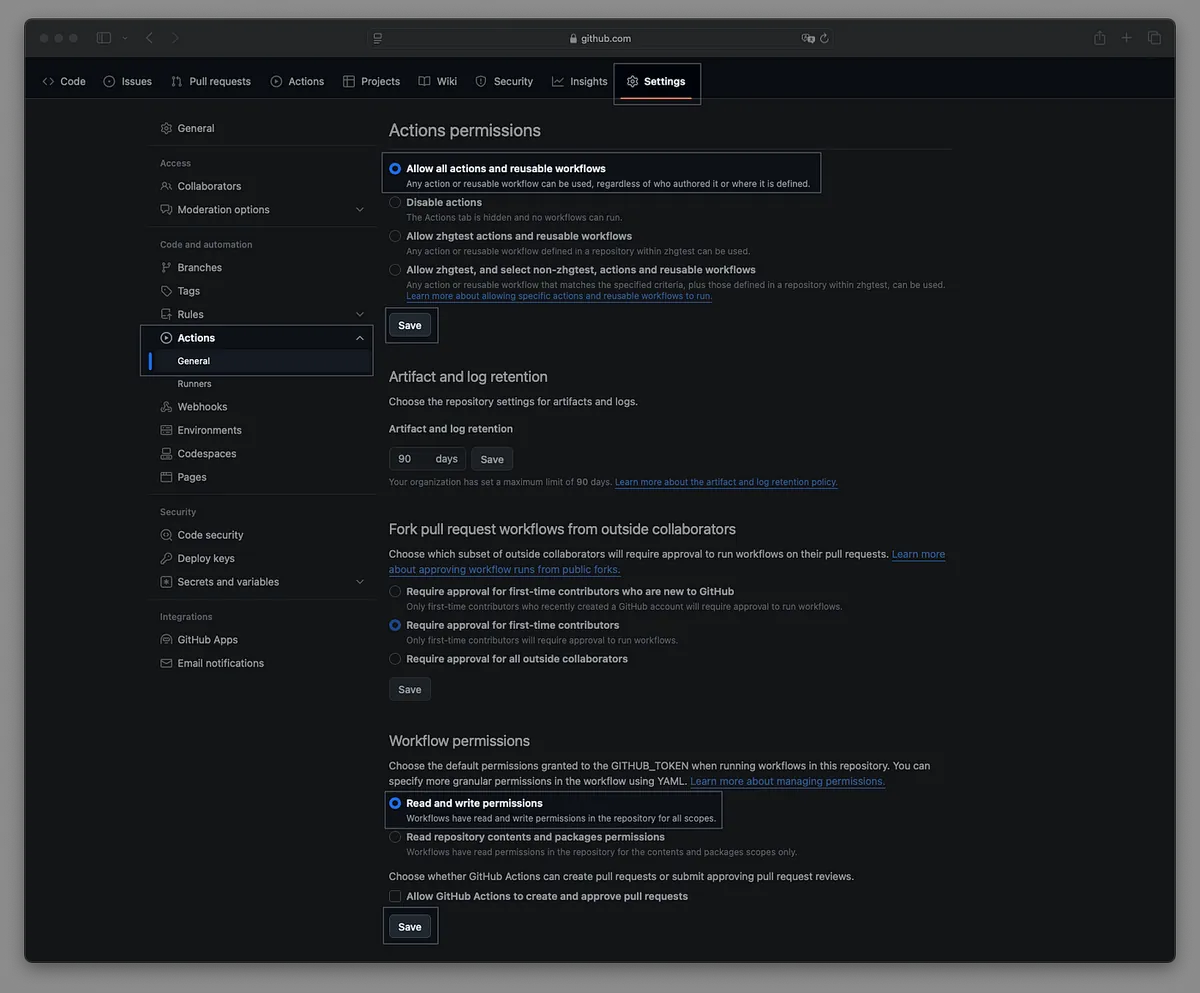Select Require approval for all outside collaborators

tap(395, 659)
